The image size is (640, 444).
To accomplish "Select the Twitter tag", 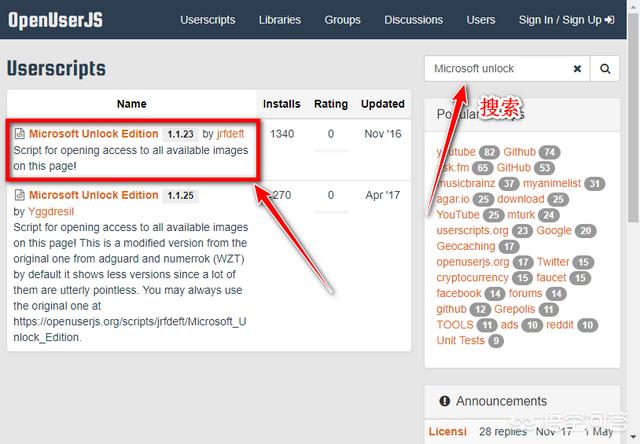I will [553, 262].
